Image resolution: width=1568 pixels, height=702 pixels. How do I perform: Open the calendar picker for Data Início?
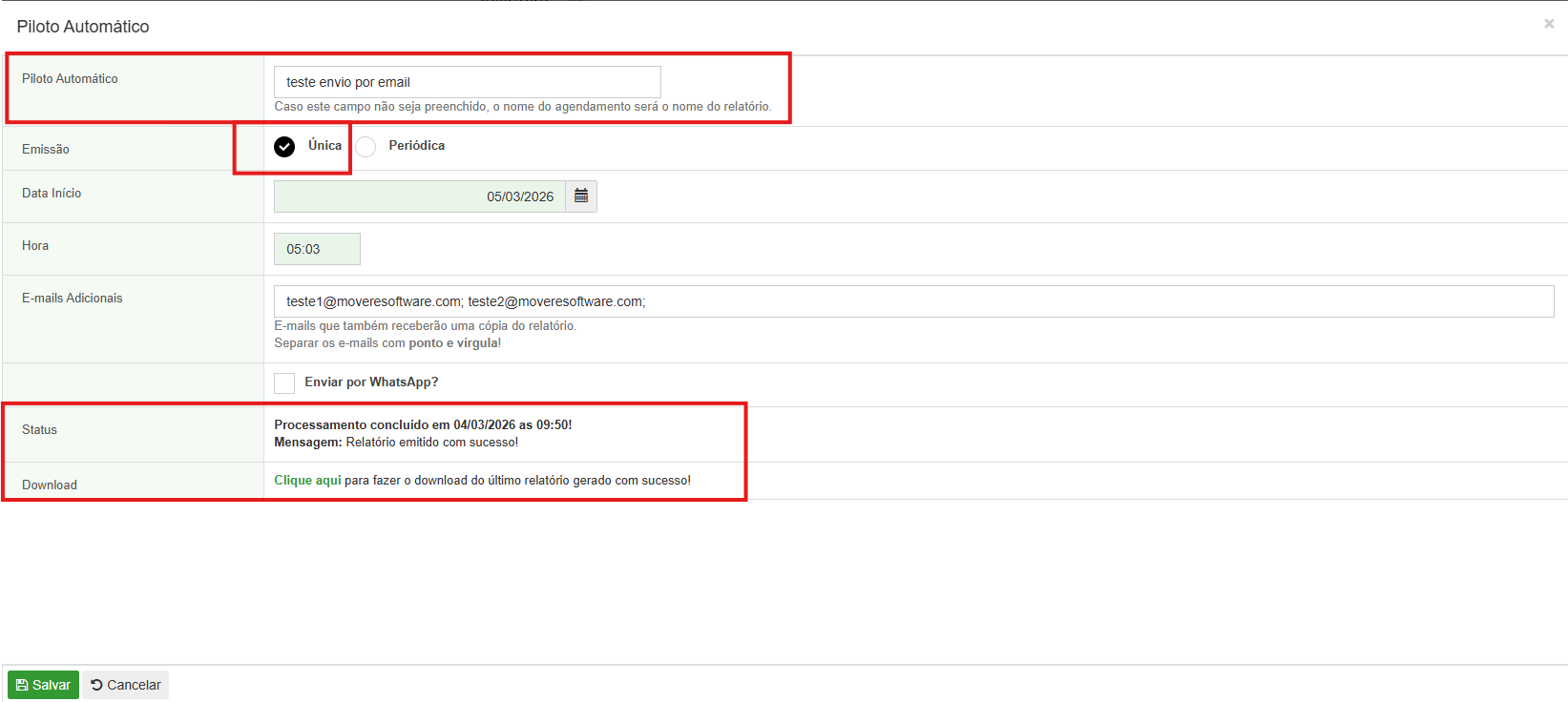pos(581,196)
